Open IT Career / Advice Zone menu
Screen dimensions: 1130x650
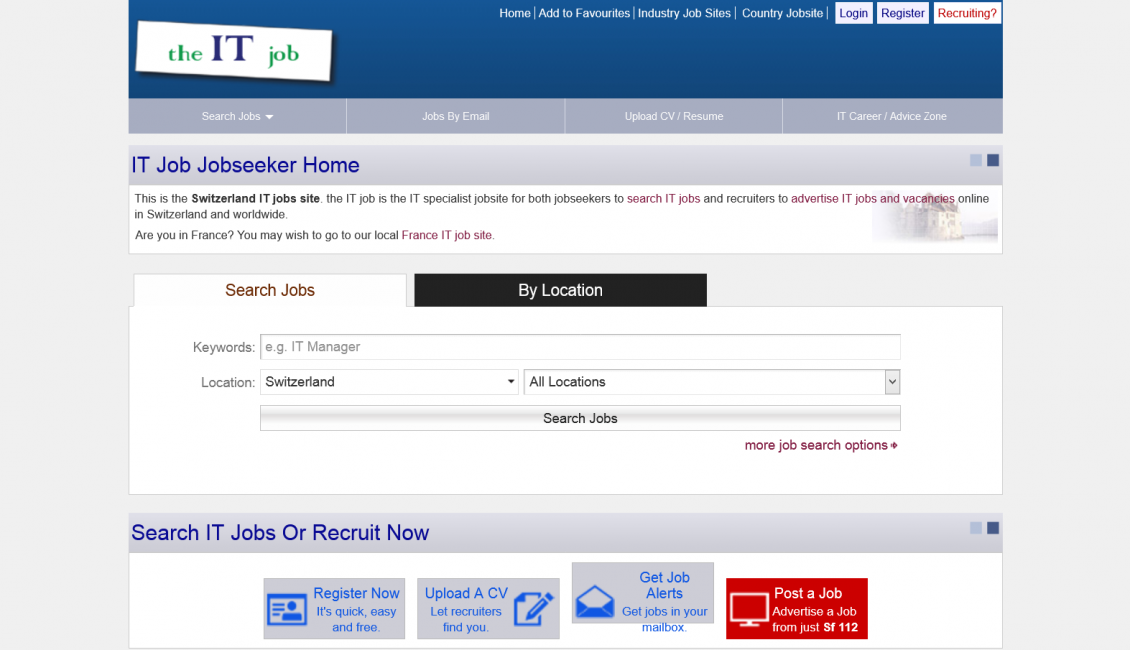(x=891, y=116)
